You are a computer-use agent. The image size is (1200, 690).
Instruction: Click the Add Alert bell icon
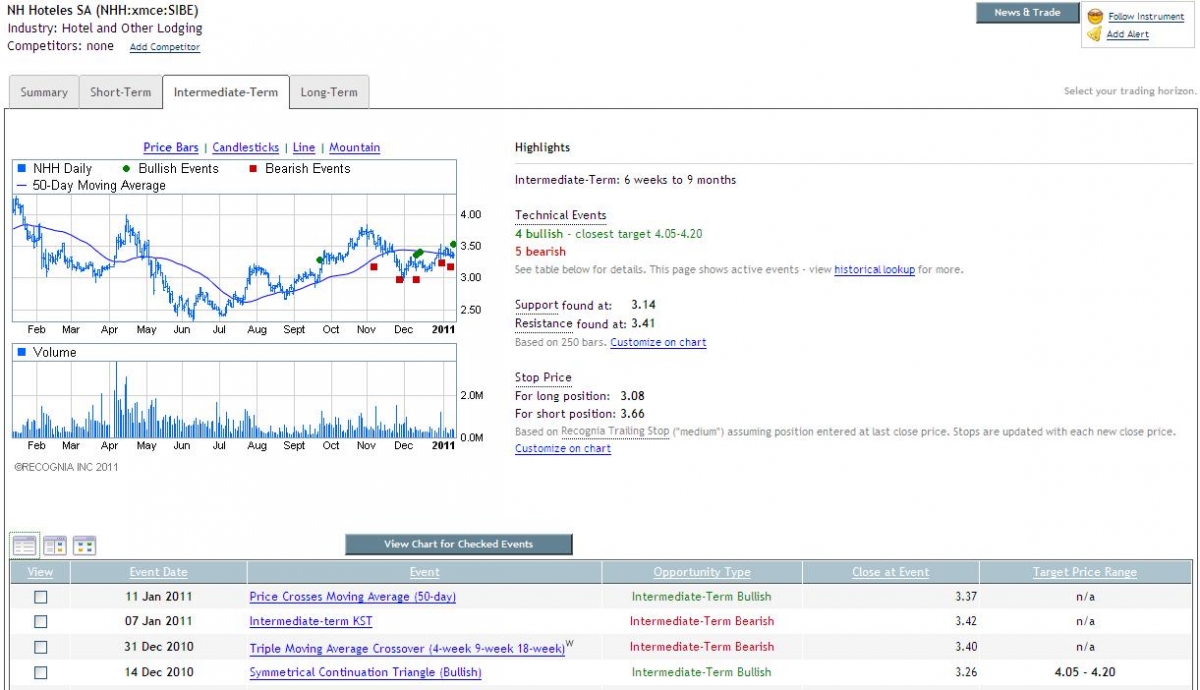1093,33
